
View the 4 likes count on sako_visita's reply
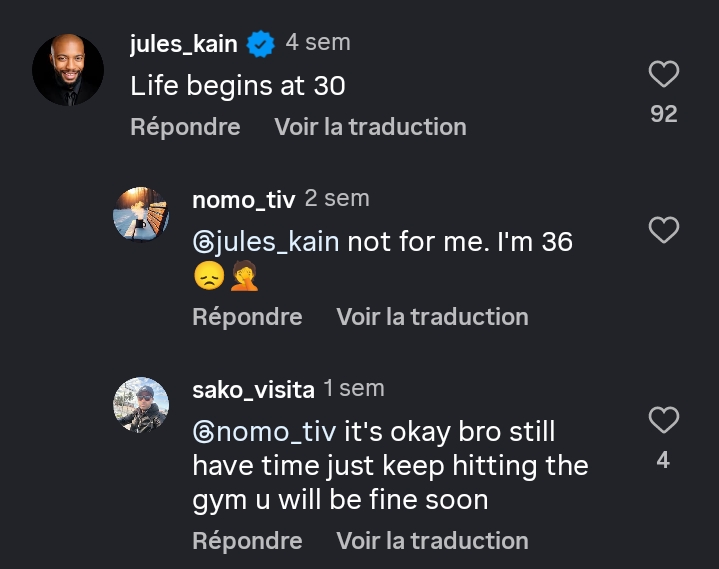click(663, 461)
